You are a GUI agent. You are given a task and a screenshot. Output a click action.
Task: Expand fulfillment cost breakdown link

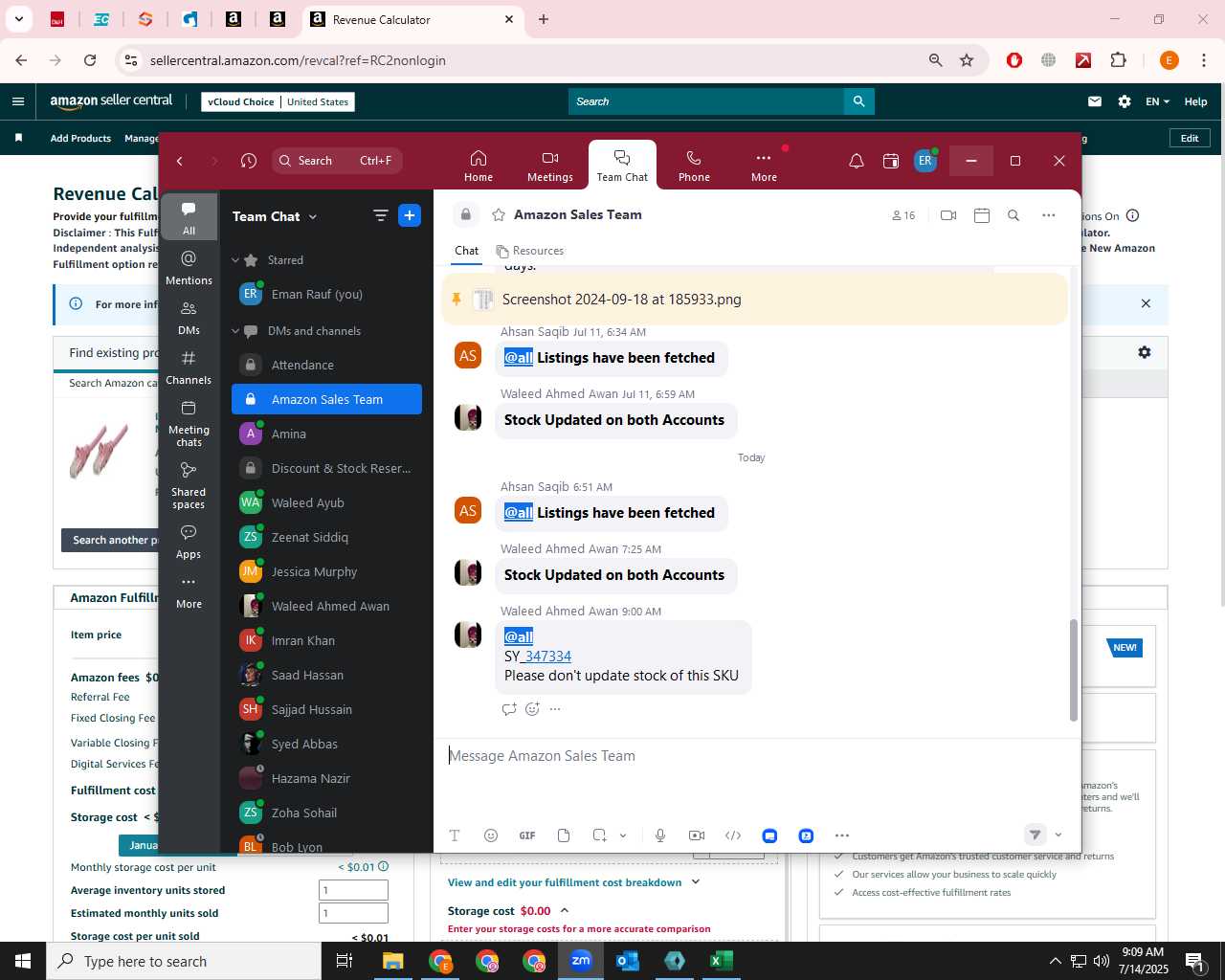[573, 882]
